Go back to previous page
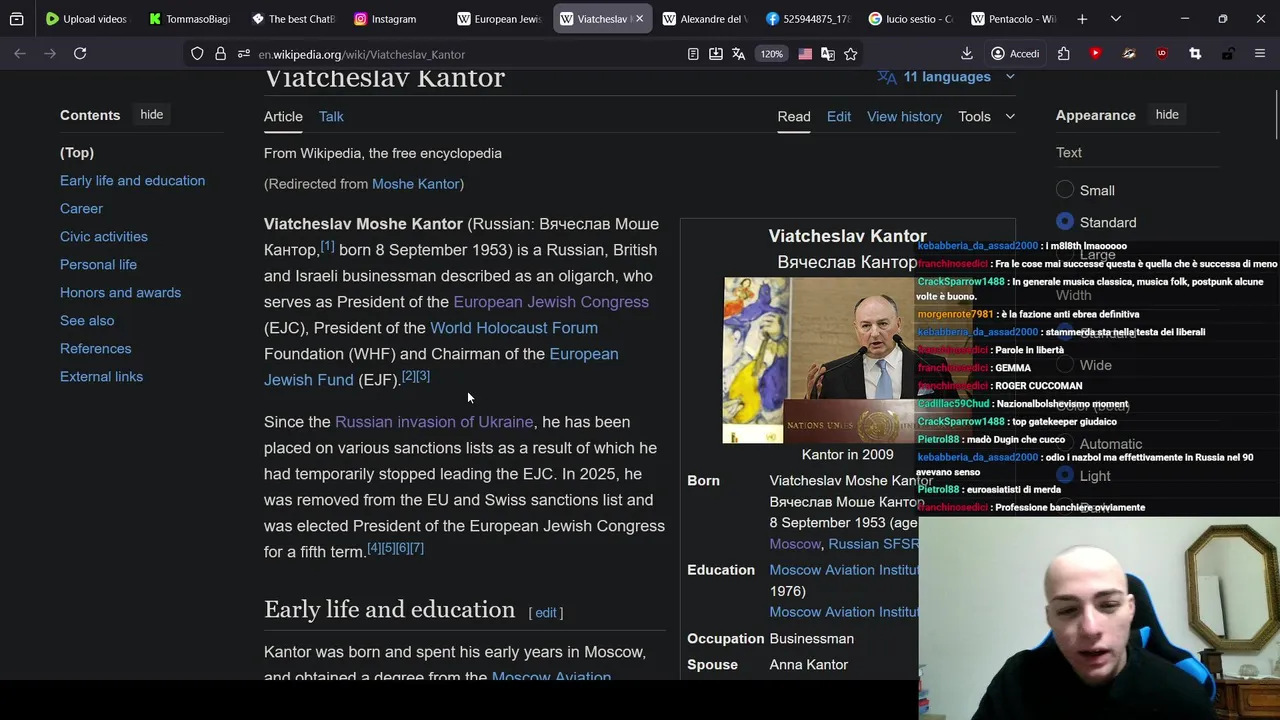Image resolution: width=1280 pixels, height=720 pixels. click(x=20, y=54)
